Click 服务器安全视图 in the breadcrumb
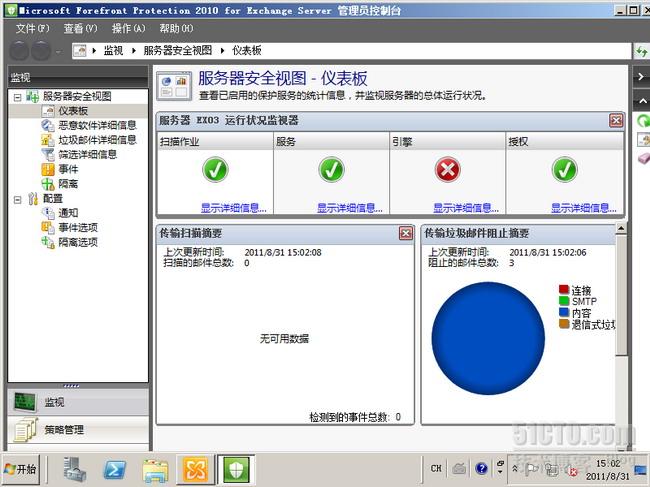Viewport: 650px width, 487px height. pyautogui.click(x=177, y=51)
